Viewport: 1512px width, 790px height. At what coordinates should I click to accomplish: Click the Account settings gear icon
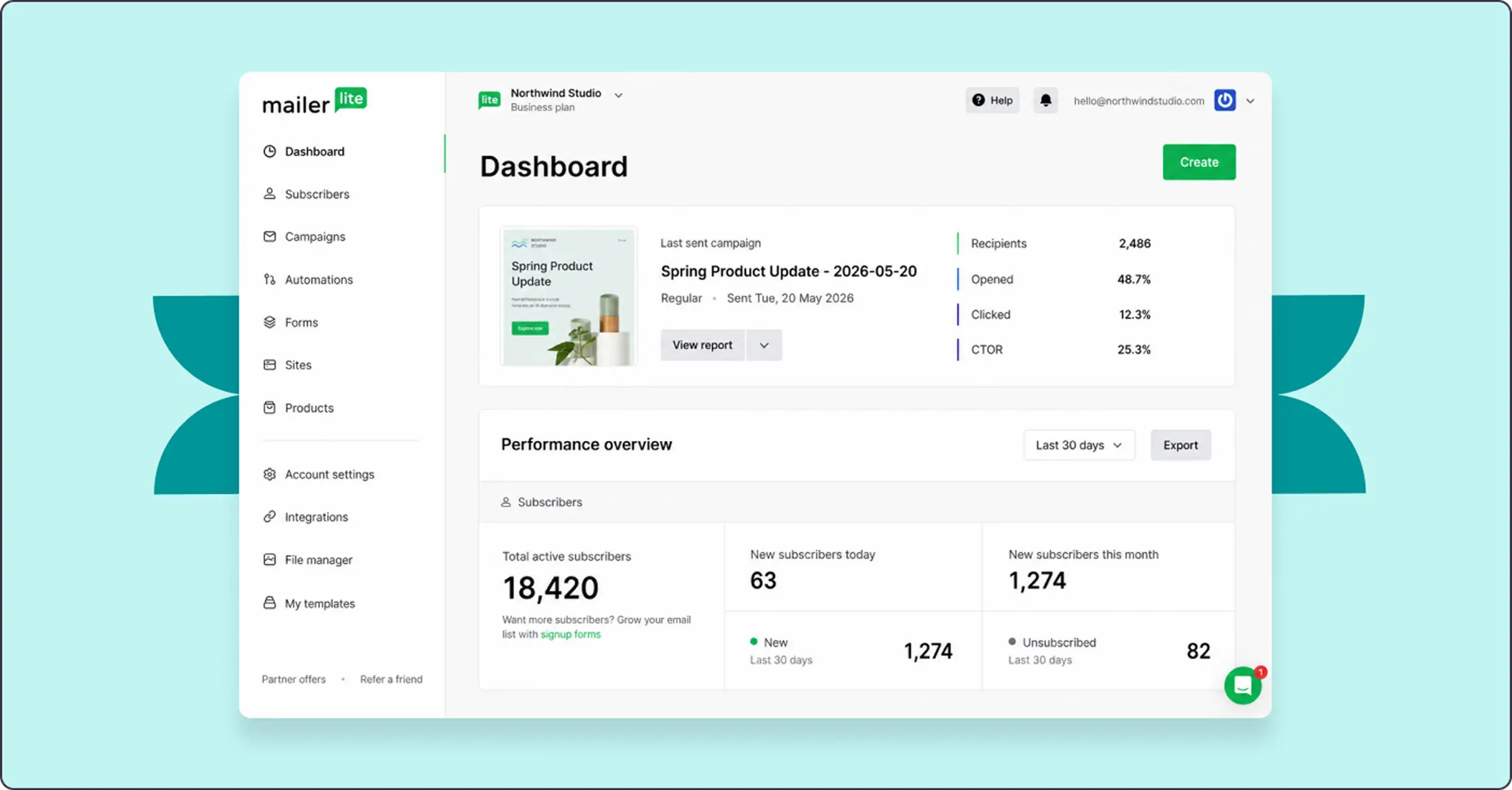point(270,474)
